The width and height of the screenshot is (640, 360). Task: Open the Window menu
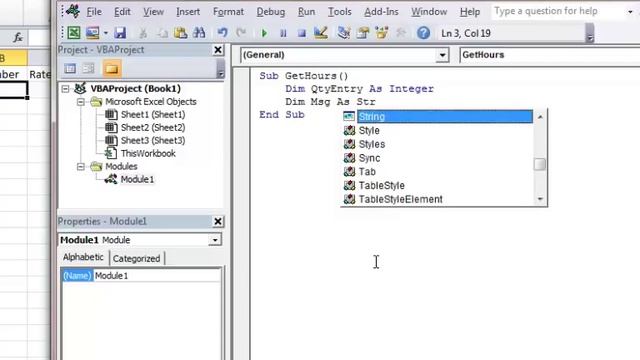pyautogui.click(x=429, y=12)
